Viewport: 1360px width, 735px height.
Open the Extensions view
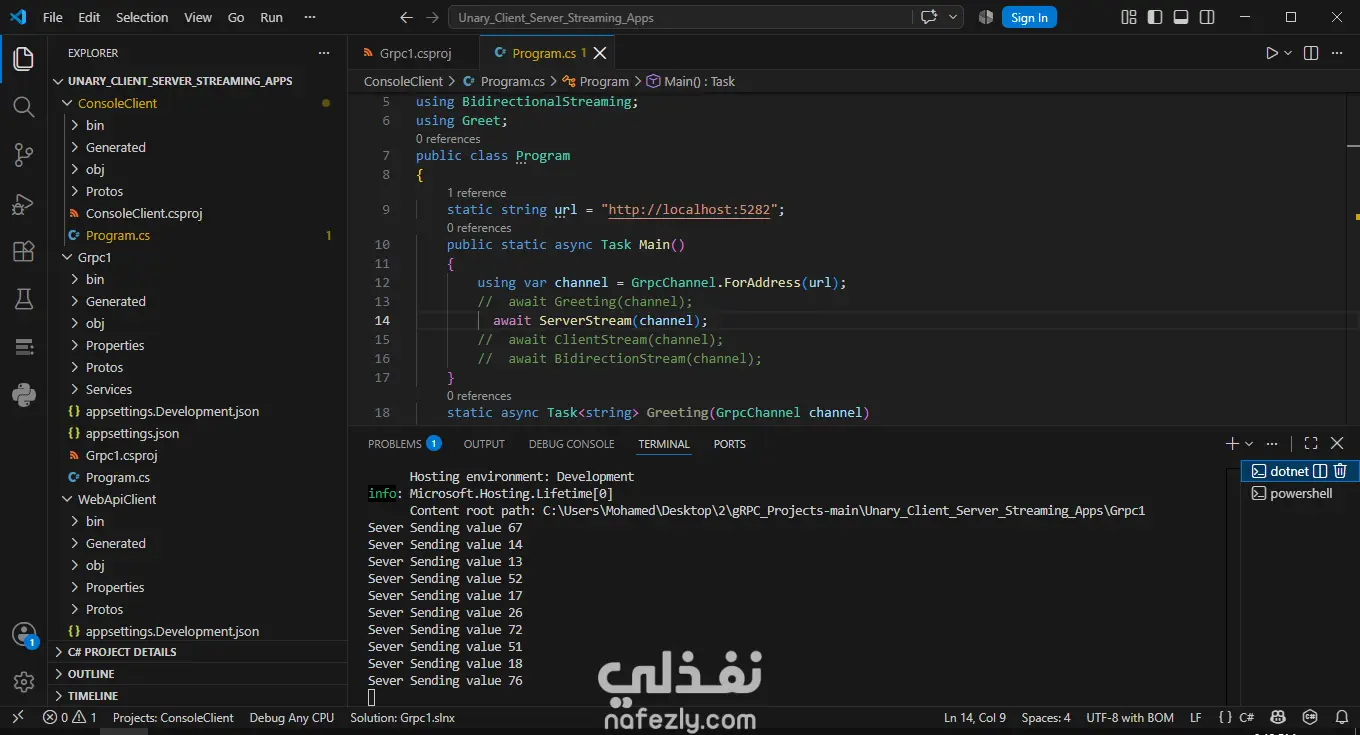tap(24, 251)
